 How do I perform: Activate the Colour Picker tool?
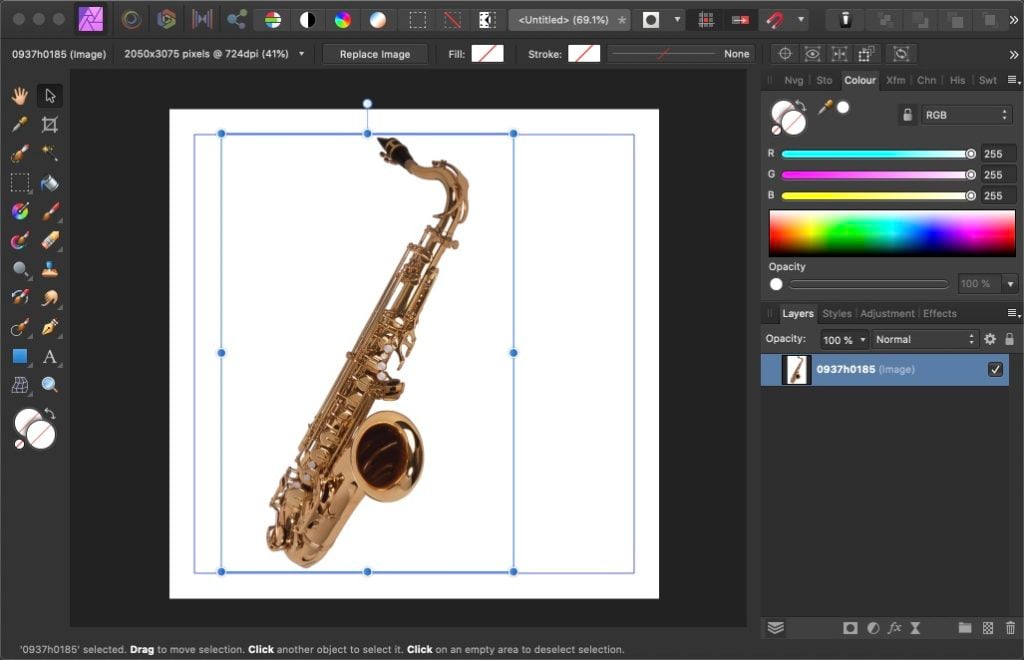pyautogui.click(x=18, y=126)
